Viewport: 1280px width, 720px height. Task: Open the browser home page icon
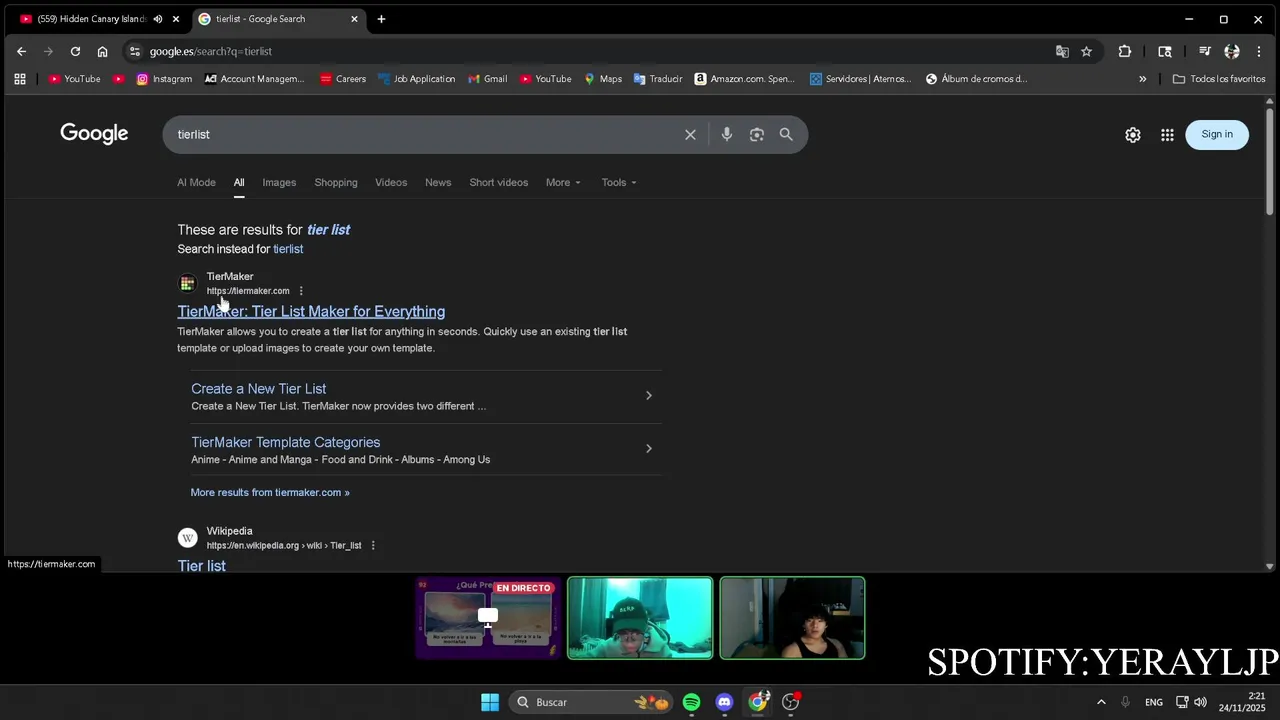102,51
